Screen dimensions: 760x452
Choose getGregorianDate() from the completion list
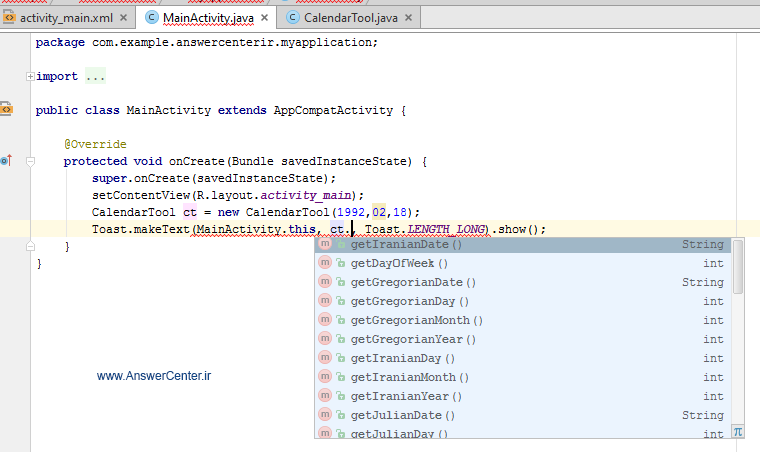[522, 282]
